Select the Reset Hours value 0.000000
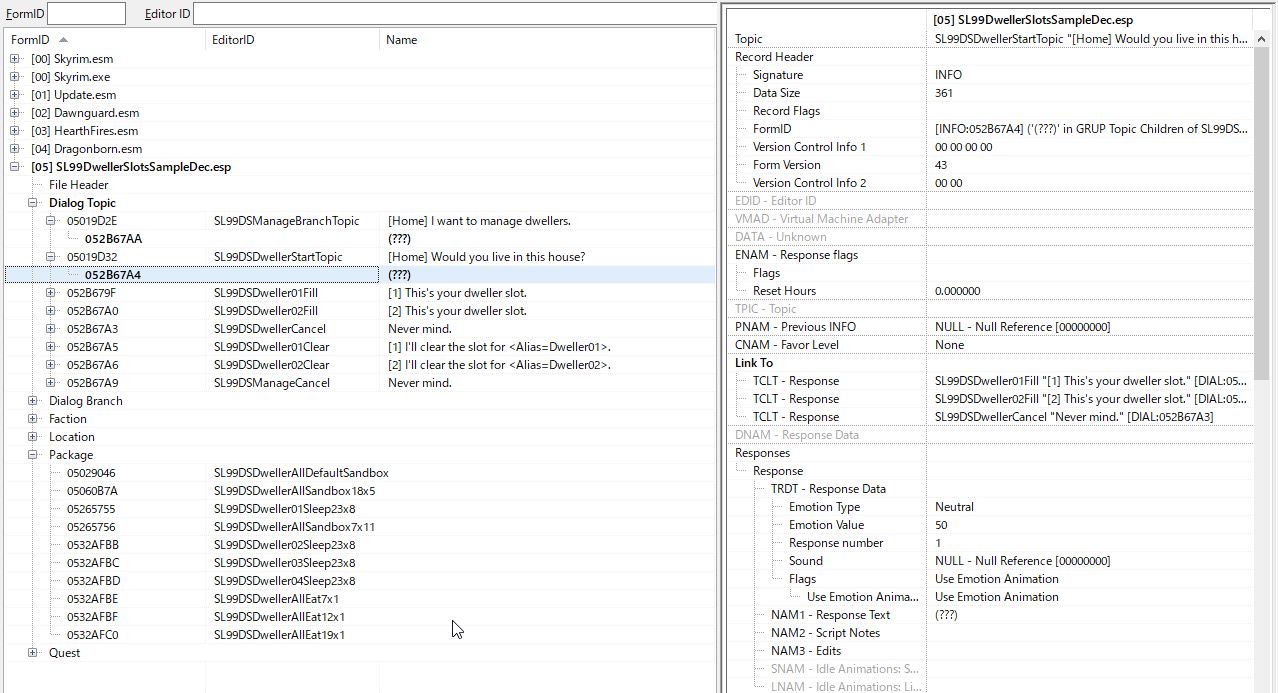Viewport: 1278px width, 693px height. (1089, 291)
